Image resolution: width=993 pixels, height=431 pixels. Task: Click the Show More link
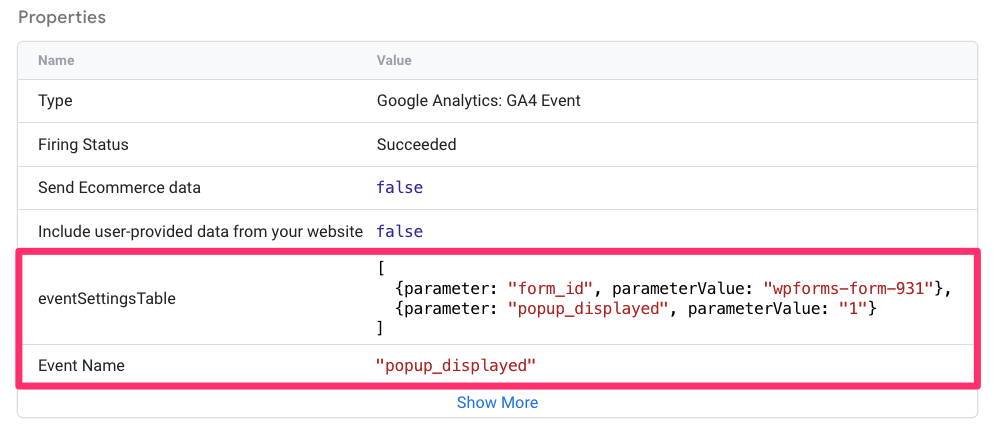pyautogui.click(x=497, y=402)
